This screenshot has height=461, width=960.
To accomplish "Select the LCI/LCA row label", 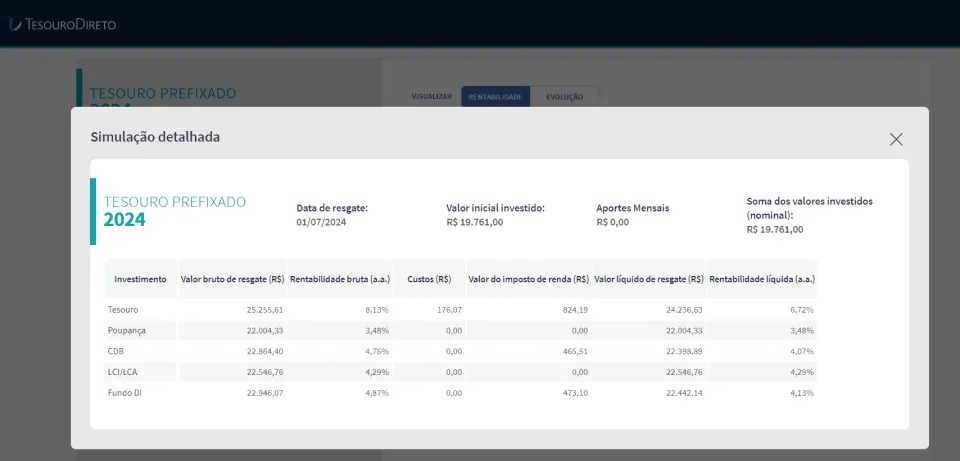I will pyautogui.click(x=121, y=372).
